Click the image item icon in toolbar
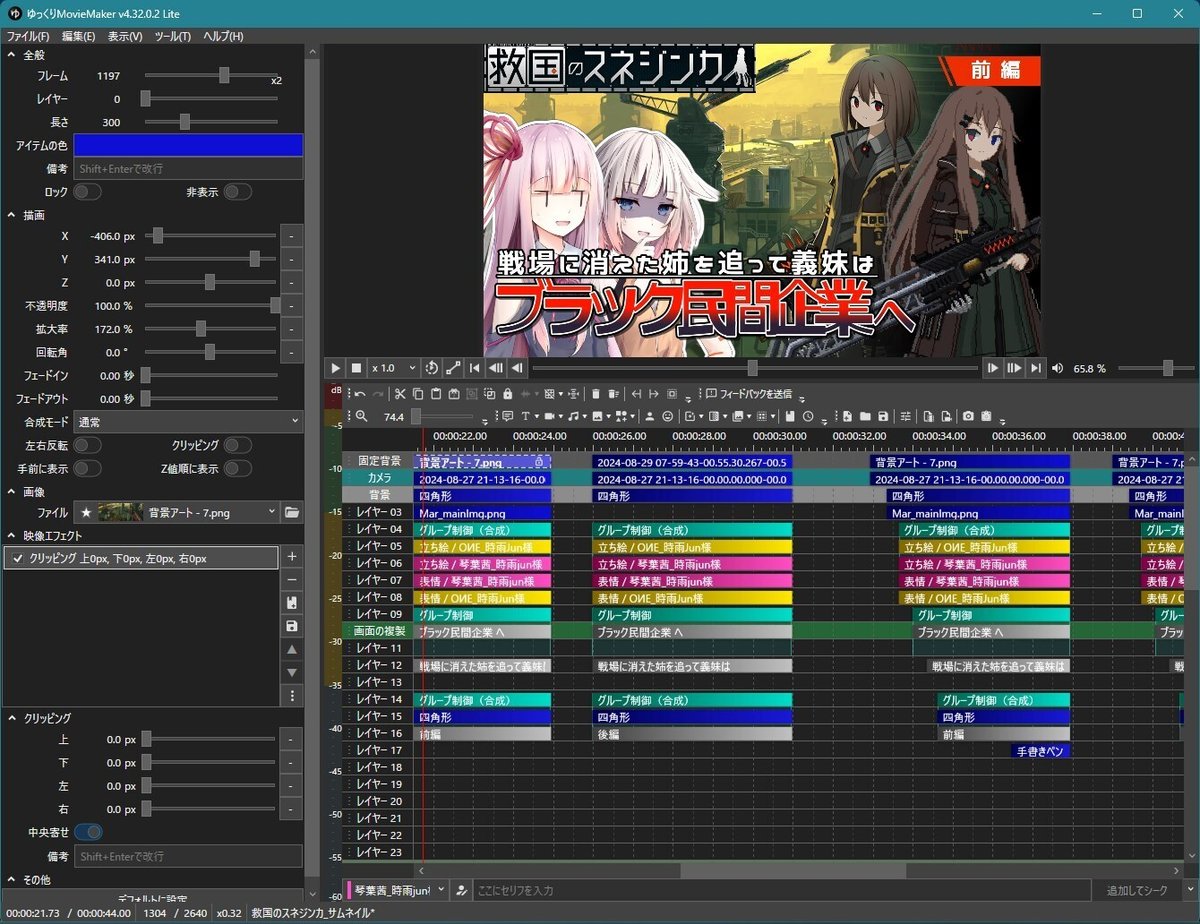The height and width of the screenshot is (924, 1200). coord(597,416)
